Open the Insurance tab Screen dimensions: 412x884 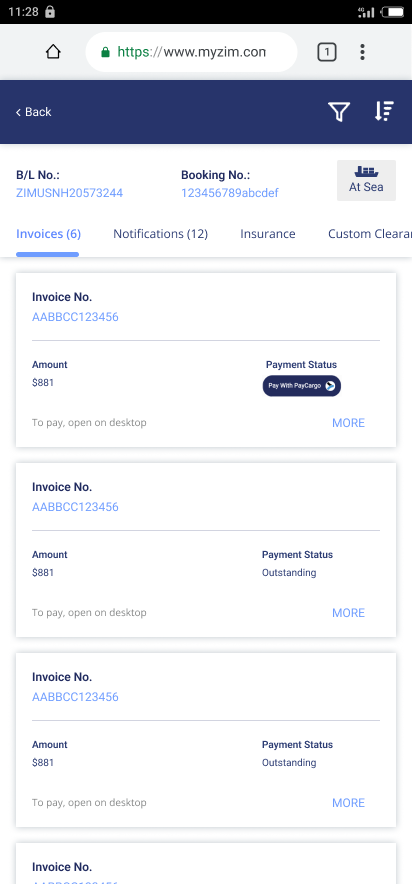[x=268, y=234]
